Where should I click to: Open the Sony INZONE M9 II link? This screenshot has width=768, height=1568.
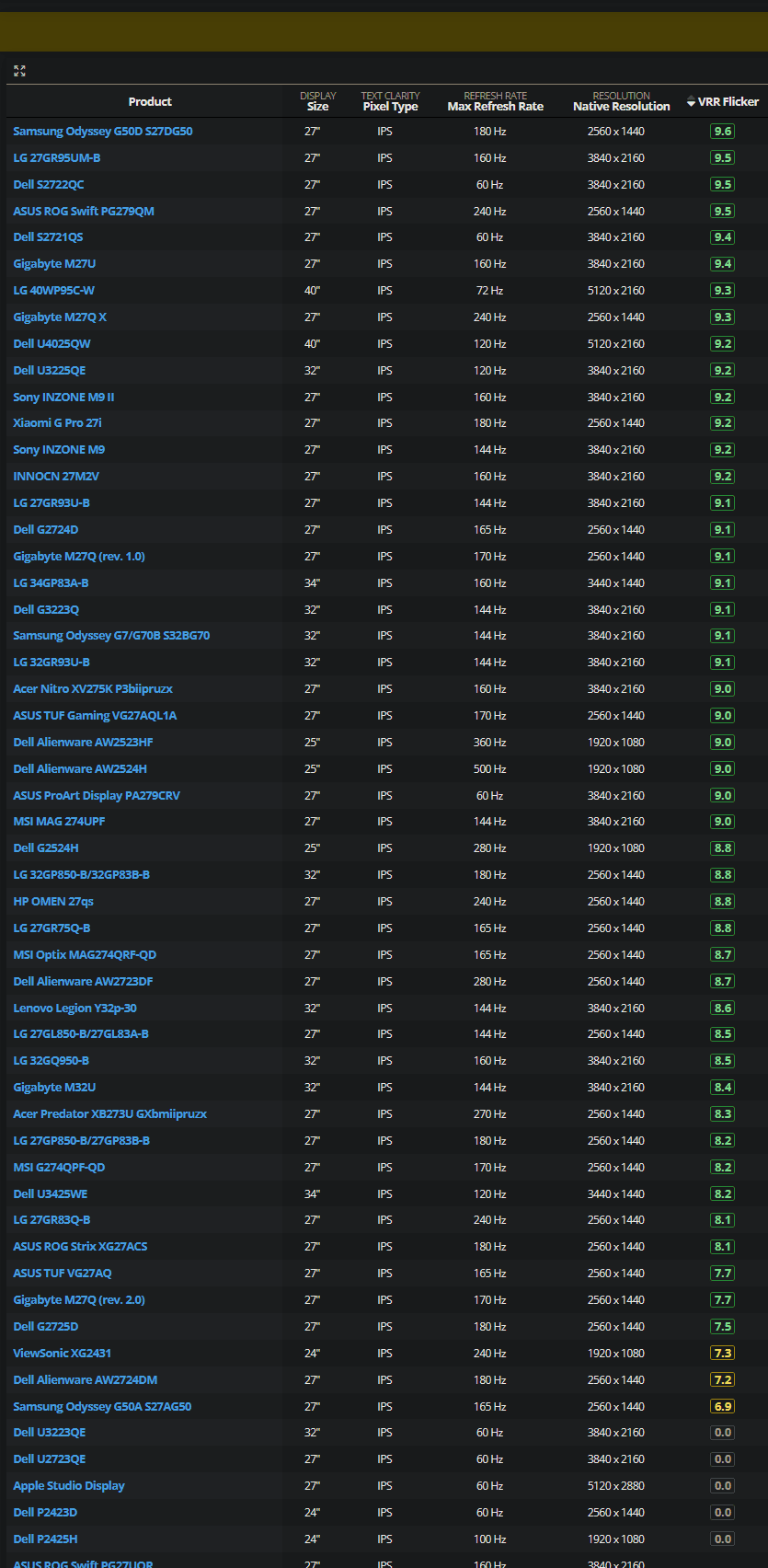pos(63,398)
